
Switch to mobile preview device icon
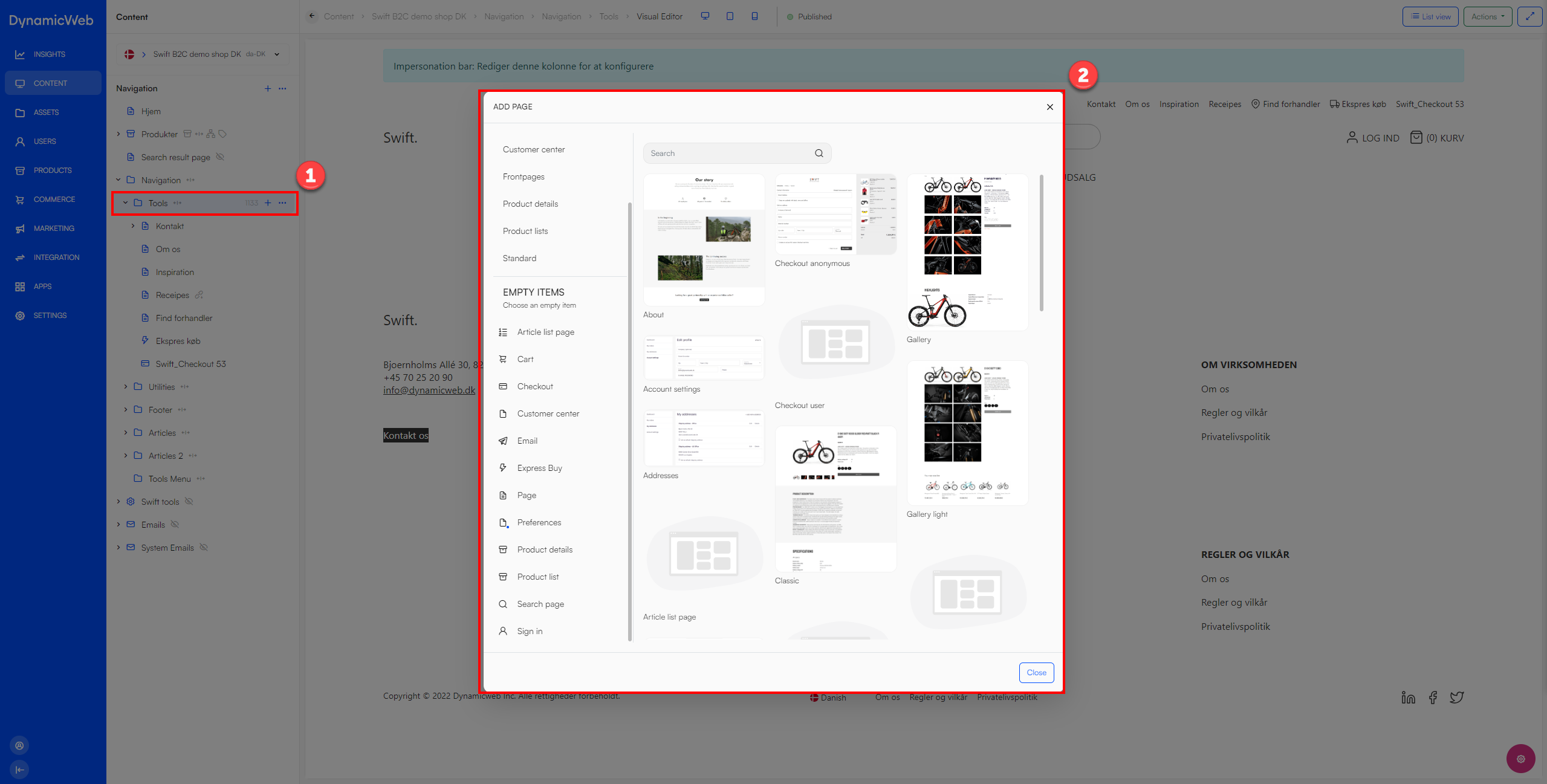coord(754,16)
